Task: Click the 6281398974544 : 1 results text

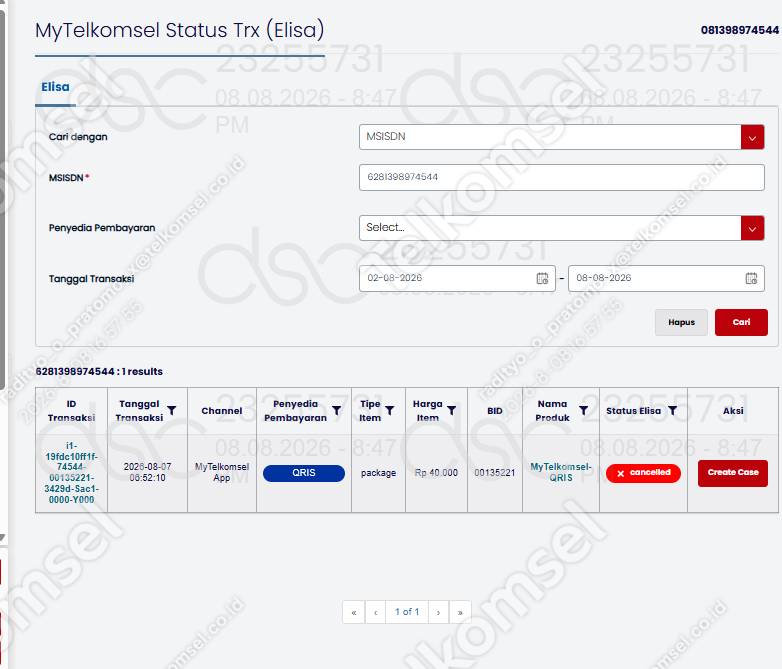Action: coord(99,372)
